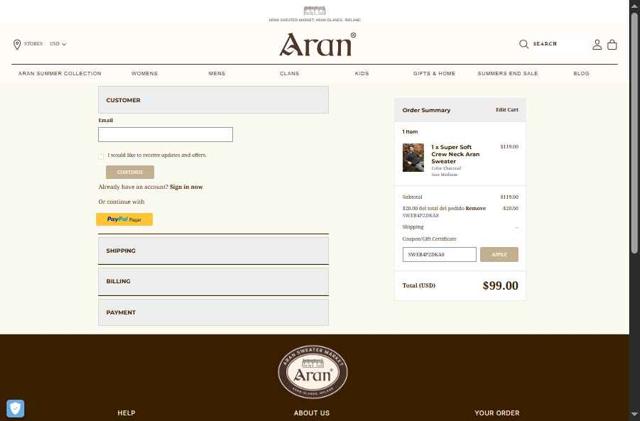Click the coupon code input field
Screen dimensions: 640x421
click(x=439, y=254)
